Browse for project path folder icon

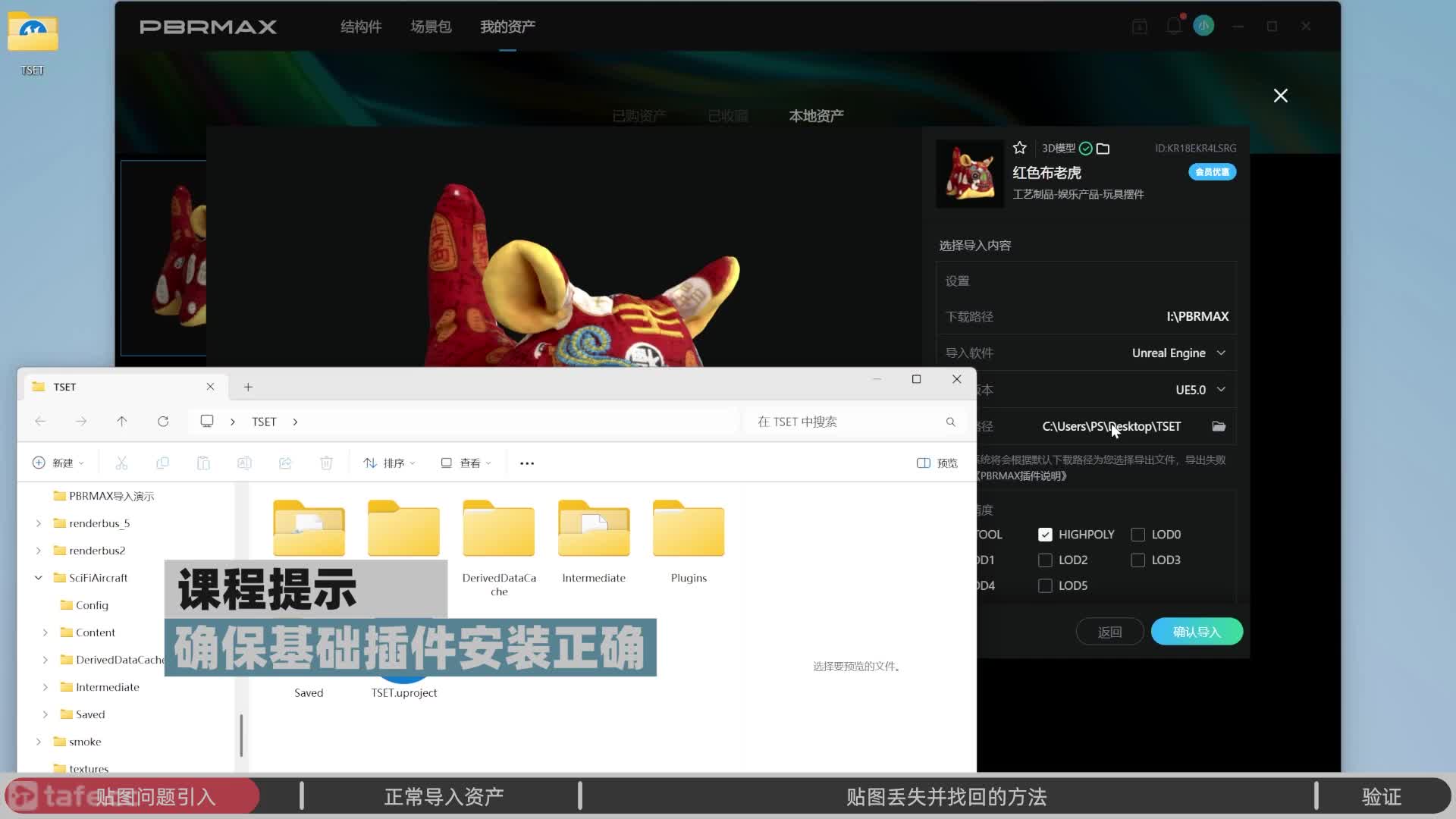pos(1219,426)
